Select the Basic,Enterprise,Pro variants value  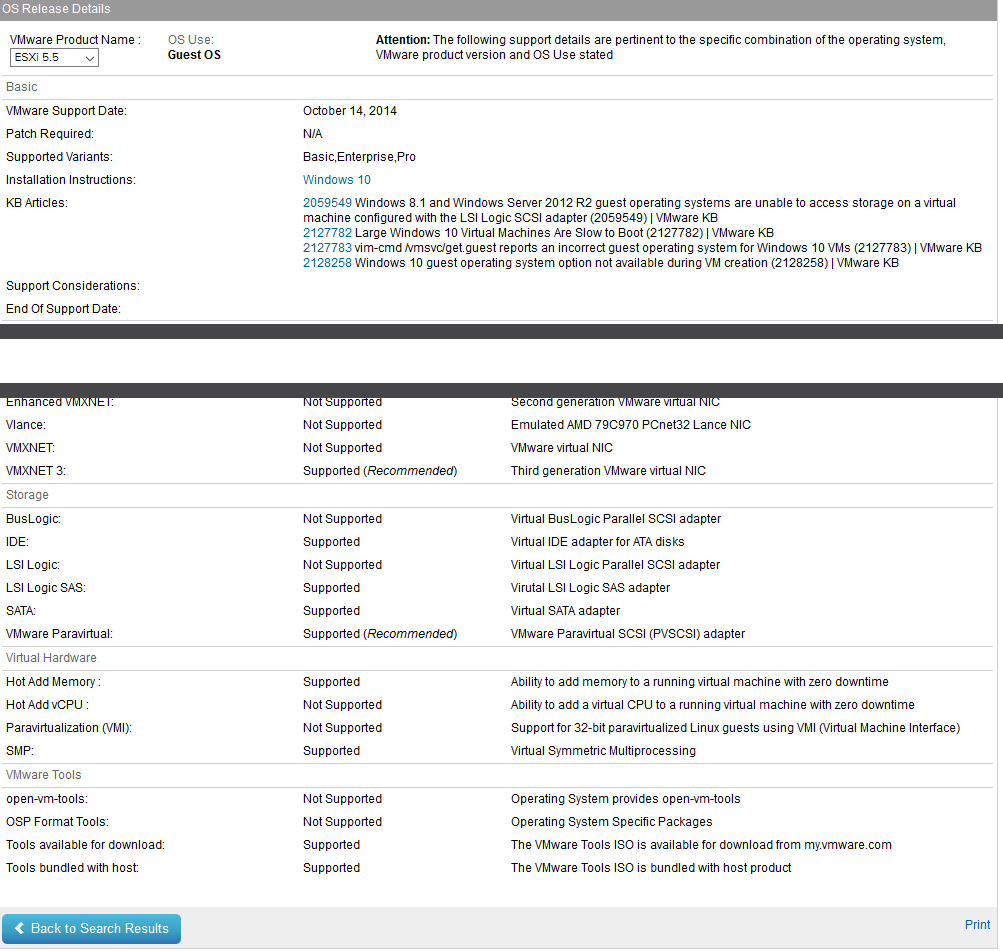click(x=359, y=157)
